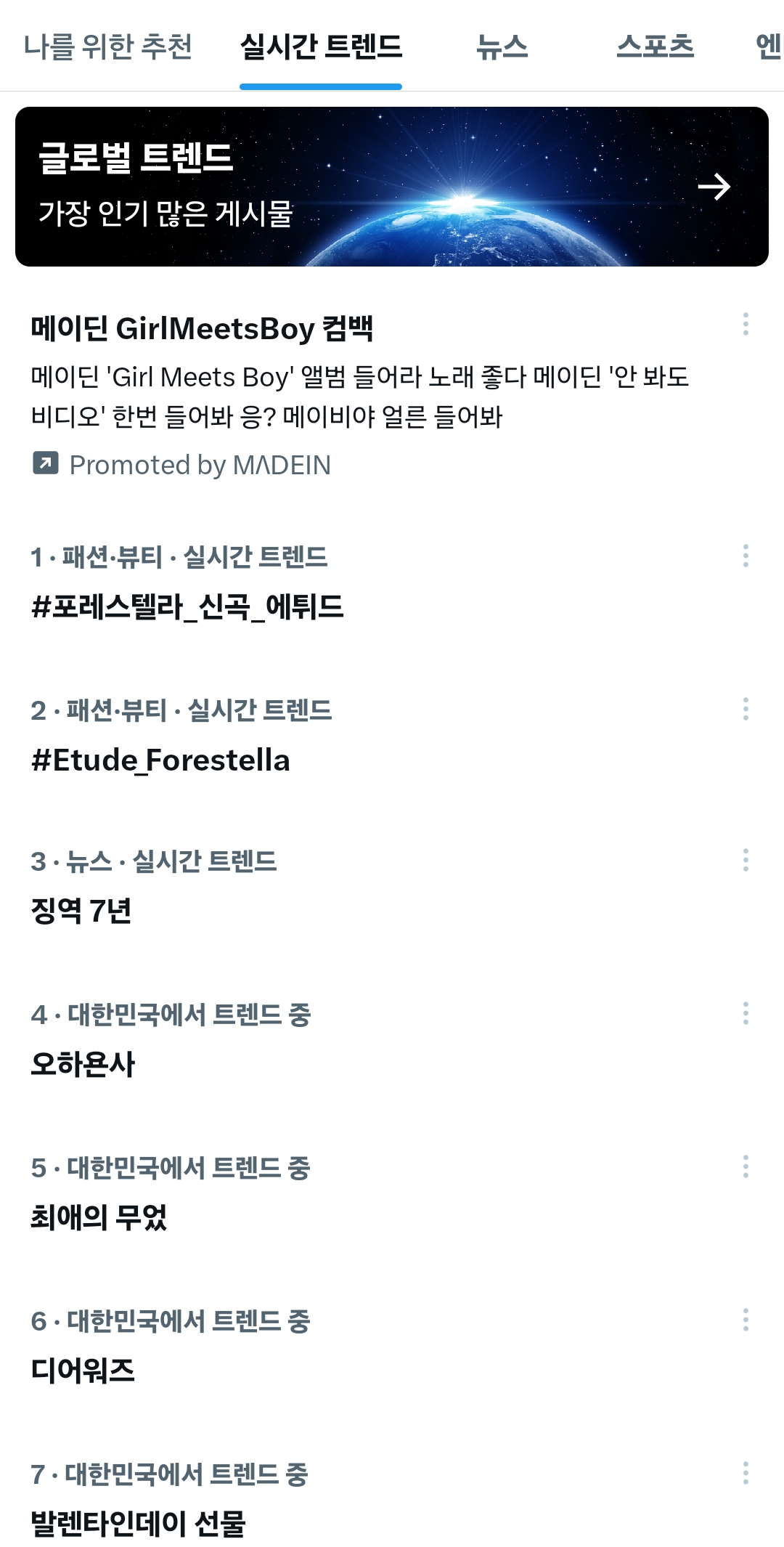Open more options for promoted 메이딘 trend

tap(746, 324)
